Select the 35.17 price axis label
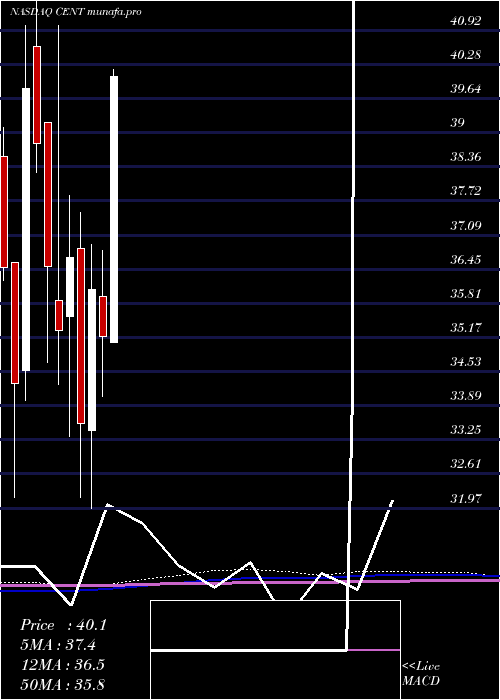 tap(466, 327)
